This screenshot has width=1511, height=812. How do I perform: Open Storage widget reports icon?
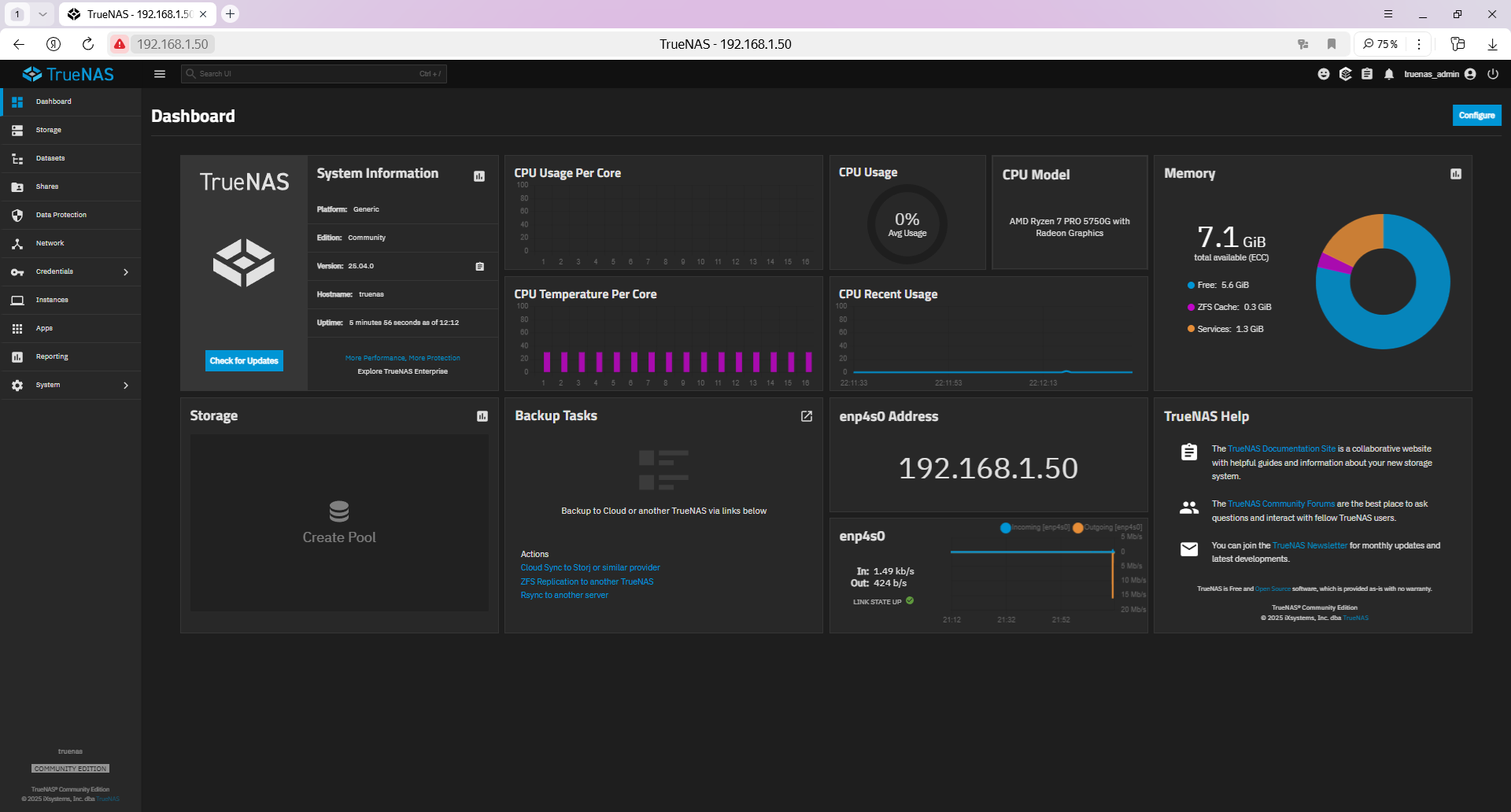(482, 416)
